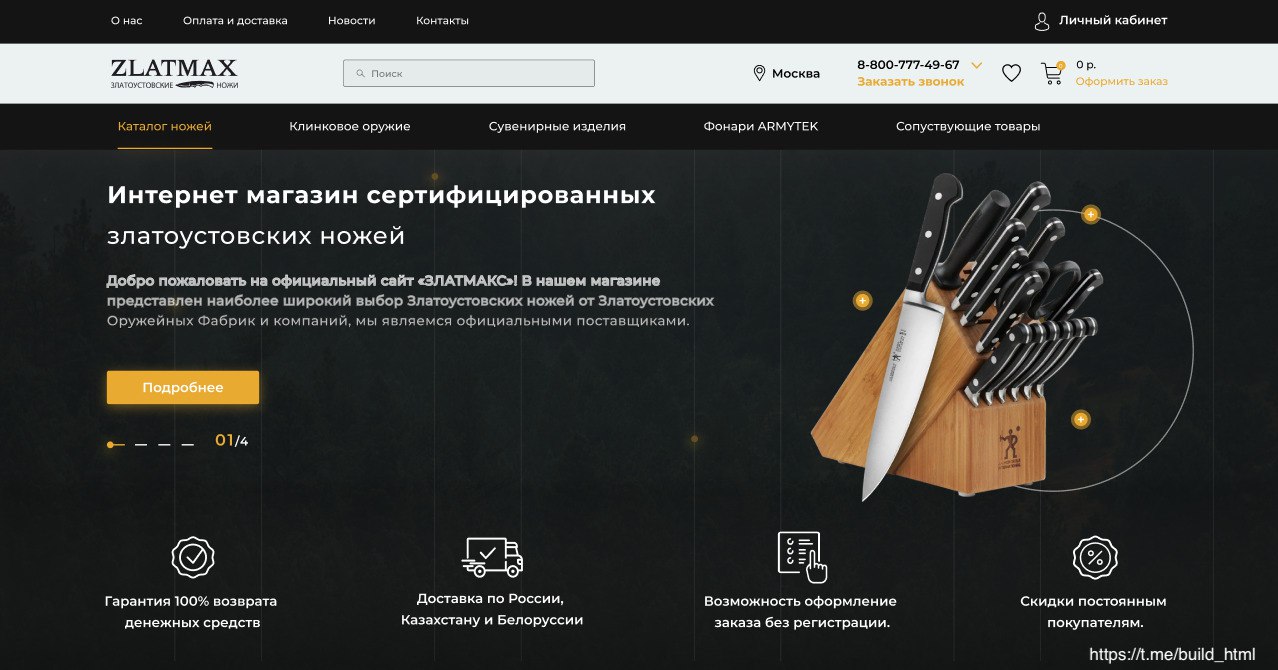Image resolution: width=1278 pixels, height=670 pixels.
Task: Click the guarantee checkmark badge icon
Action: tap(191, 558)
